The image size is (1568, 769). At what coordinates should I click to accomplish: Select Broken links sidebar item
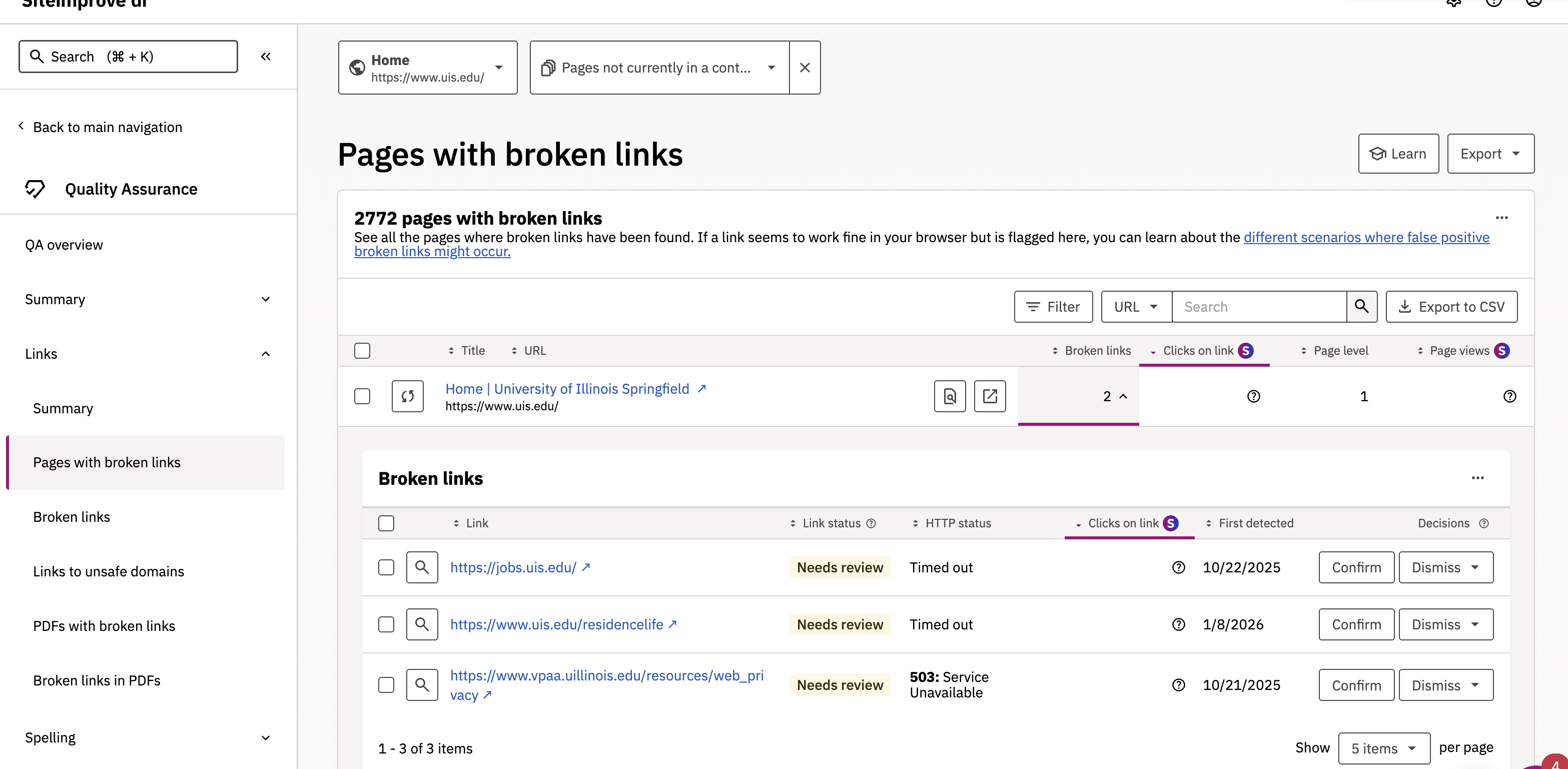(72, 517)
